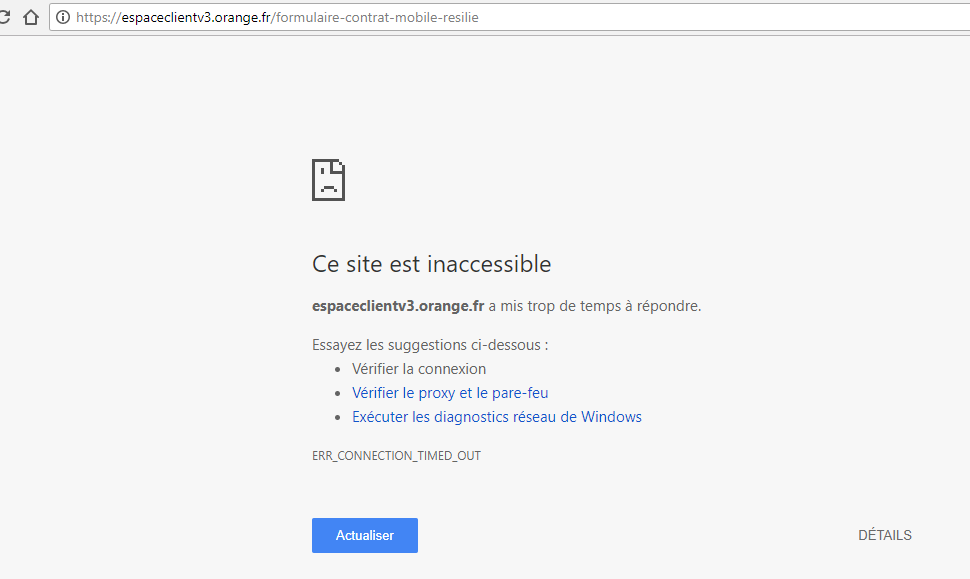Click the address bar URL field
This screenshot has height=579, width=970.
click(600, 17)
